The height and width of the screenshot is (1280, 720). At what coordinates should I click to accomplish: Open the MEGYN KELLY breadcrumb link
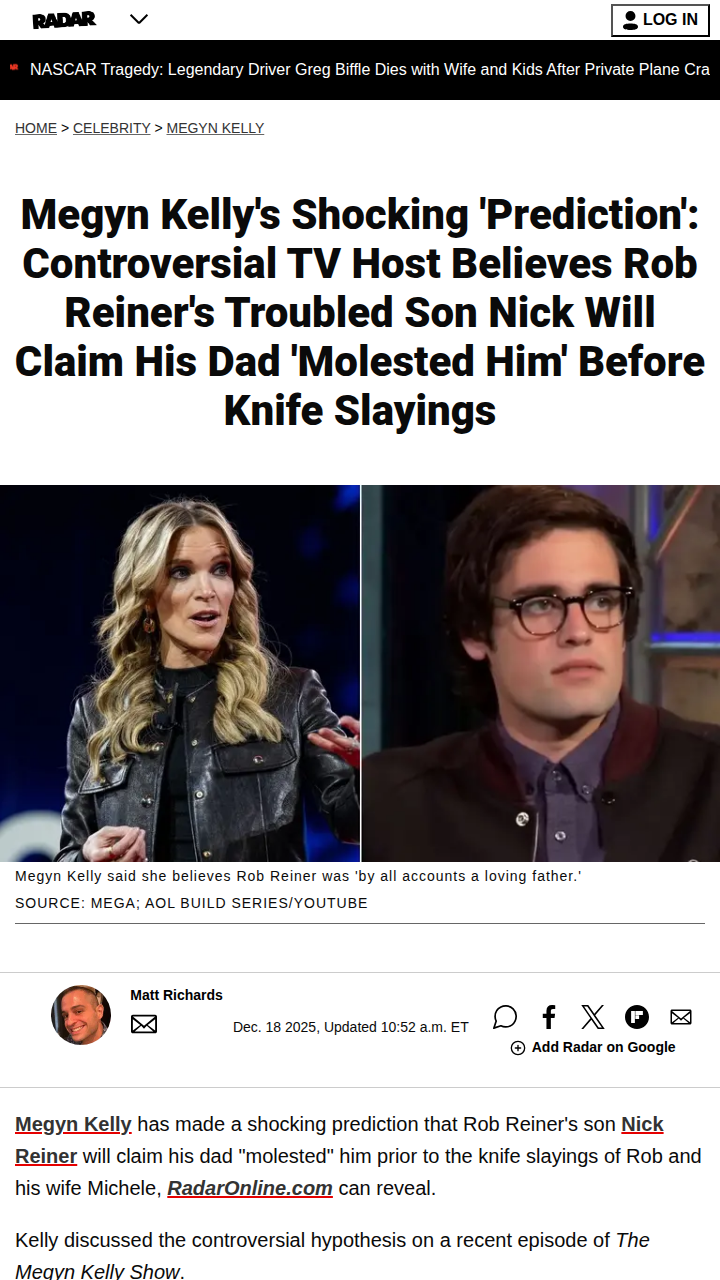(215, 128)
